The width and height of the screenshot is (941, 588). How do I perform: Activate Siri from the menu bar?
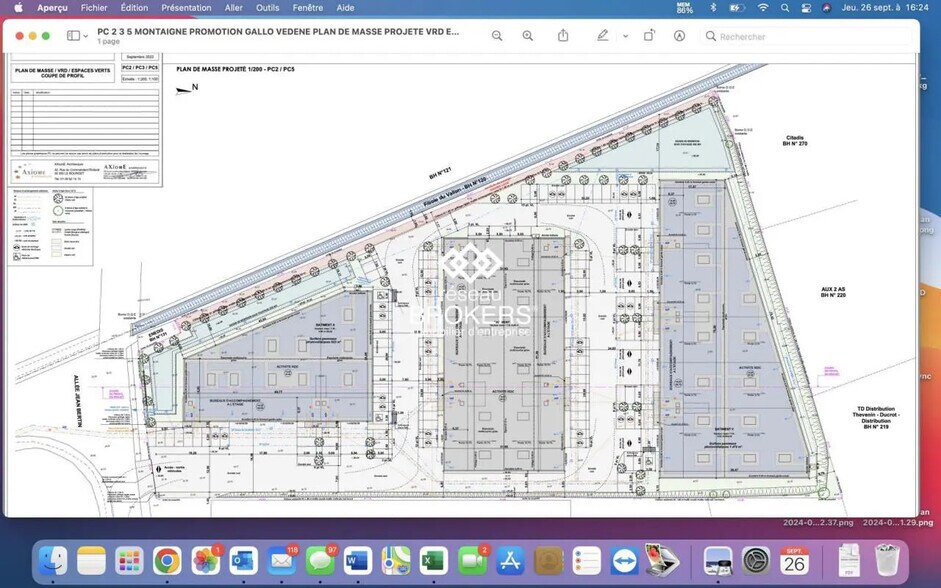(x=826, y=7)
